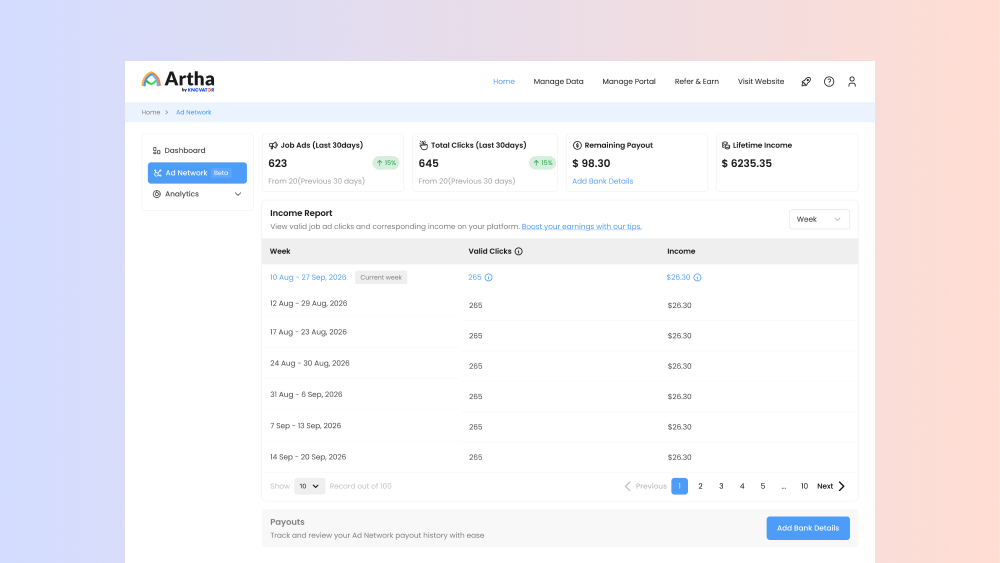Click the Ad Network breadcrumb link
Screen dimensions: 1000x563
point(193,112)
